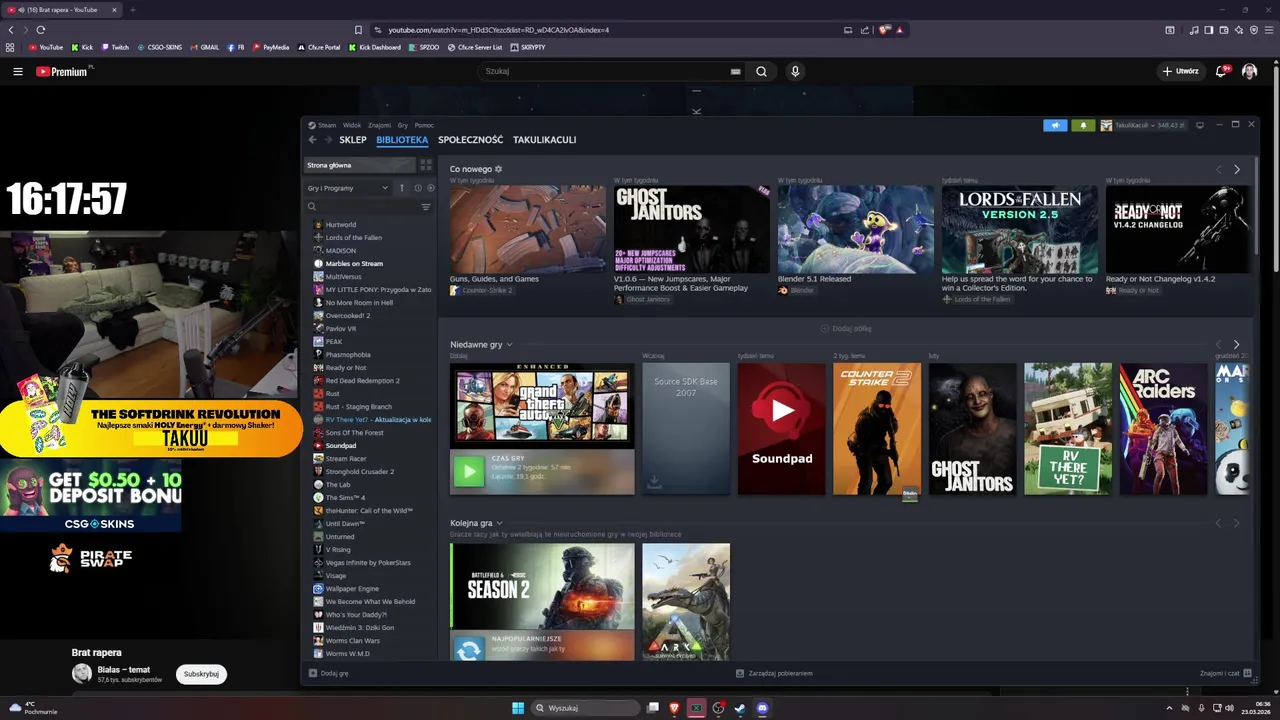Screen dimensions: 1280x720
Task: Select Red Dead Redemption 2 in list
Action: pyautogui.click(x=362, y=381)
